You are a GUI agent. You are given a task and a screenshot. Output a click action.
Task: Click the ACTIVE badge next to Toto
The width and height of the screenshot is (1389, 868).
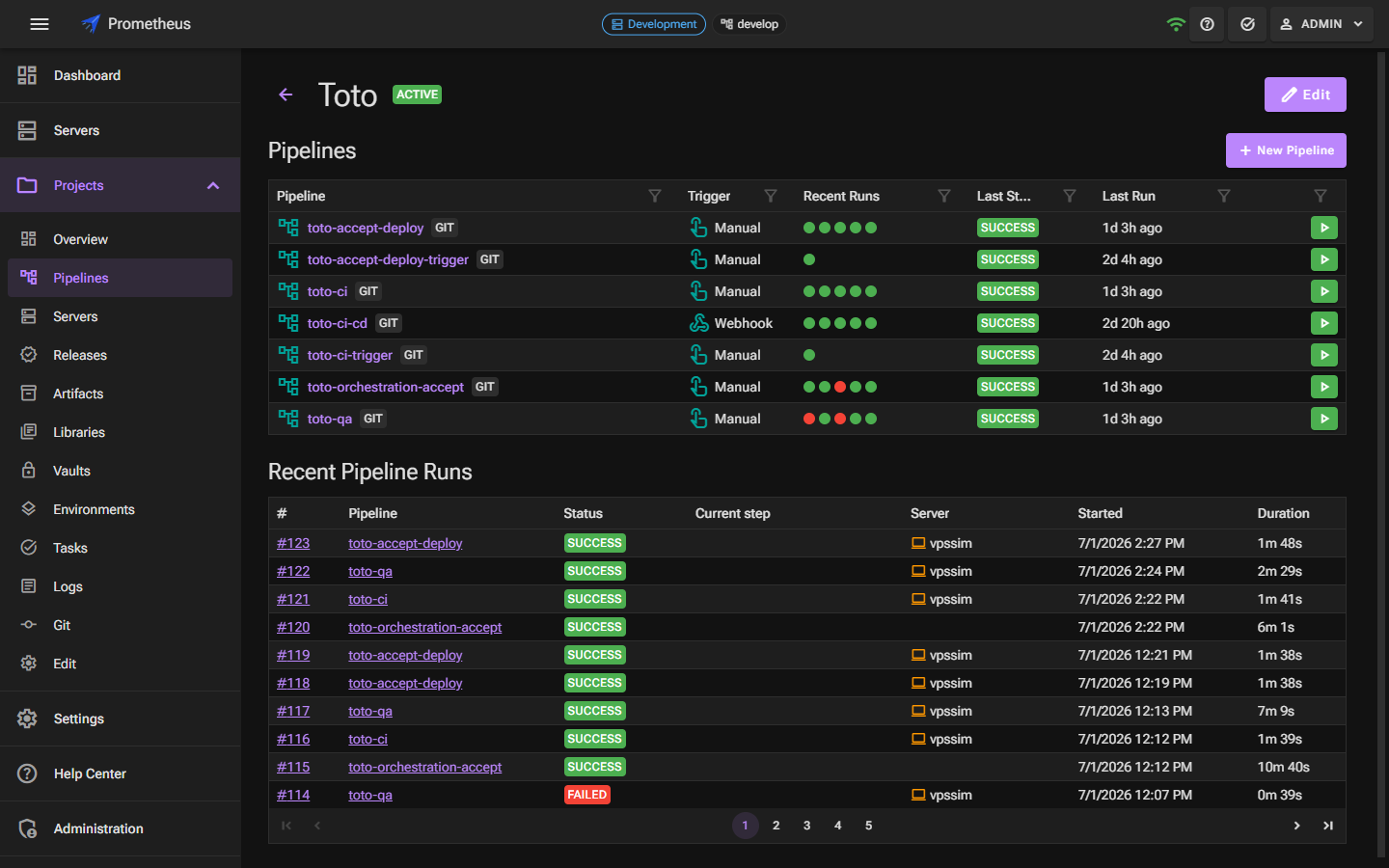click(x=417, y=95)
